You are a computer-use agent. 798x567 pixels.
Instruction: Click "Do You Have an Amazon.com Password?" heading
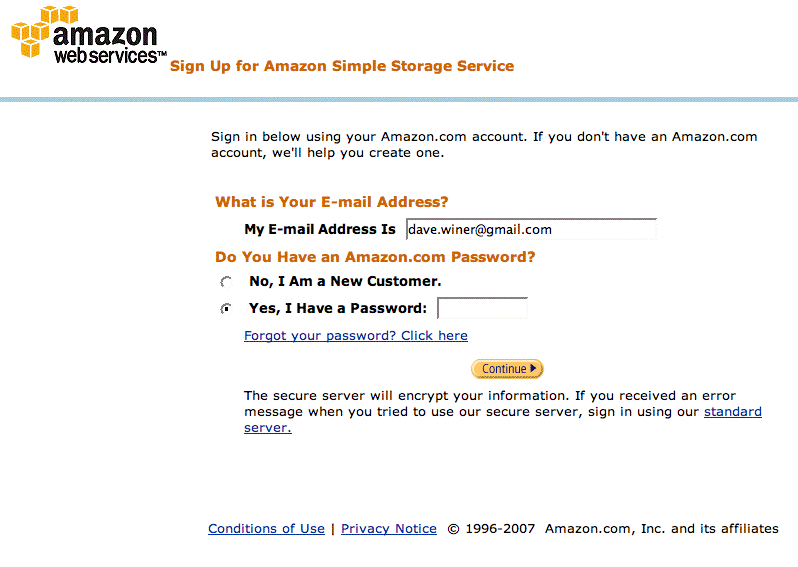pyautogui.click(x=375, y=257)
